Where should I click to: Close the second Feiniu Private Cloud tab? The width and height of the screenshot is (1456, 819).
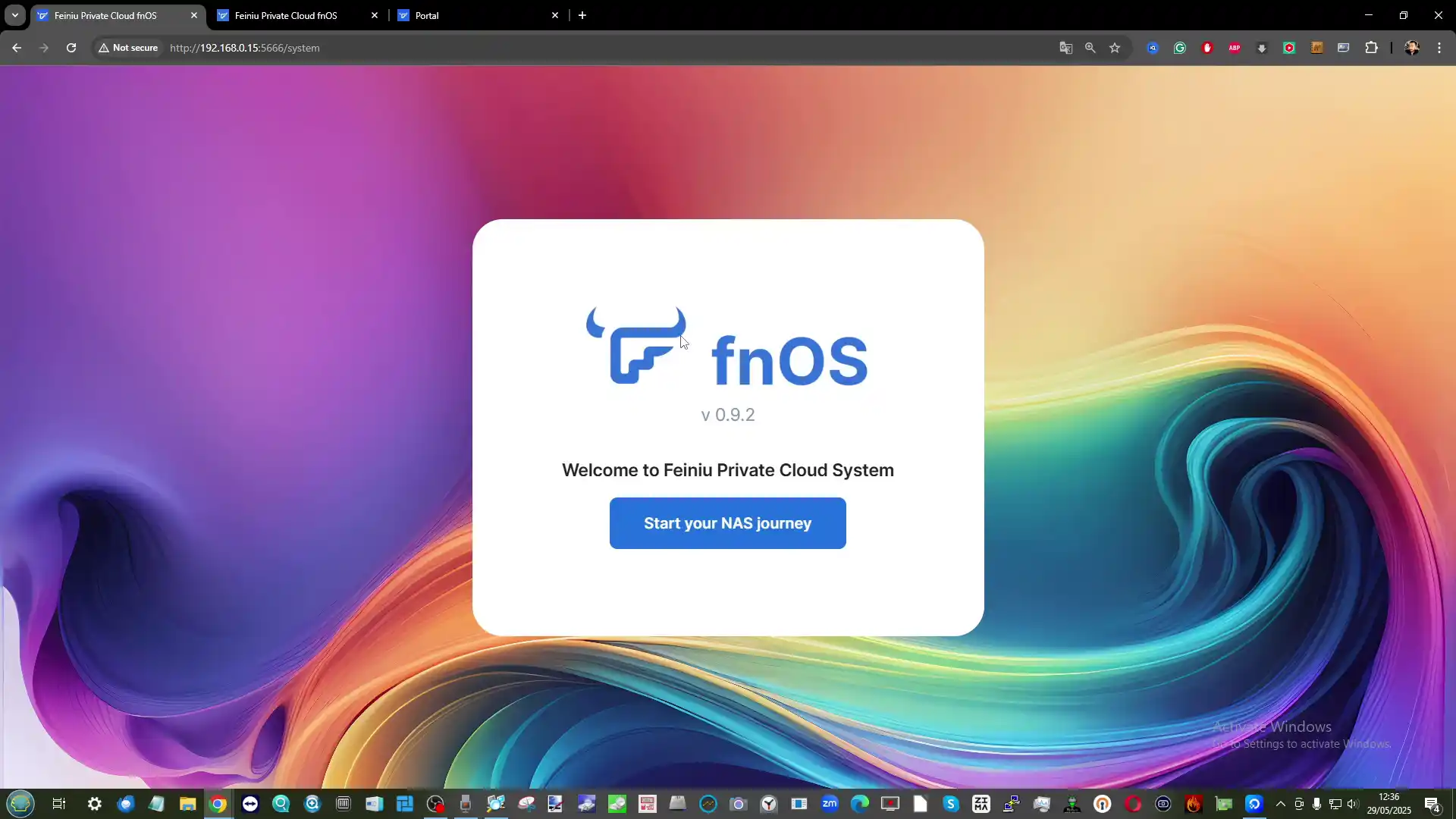point(375,15)
